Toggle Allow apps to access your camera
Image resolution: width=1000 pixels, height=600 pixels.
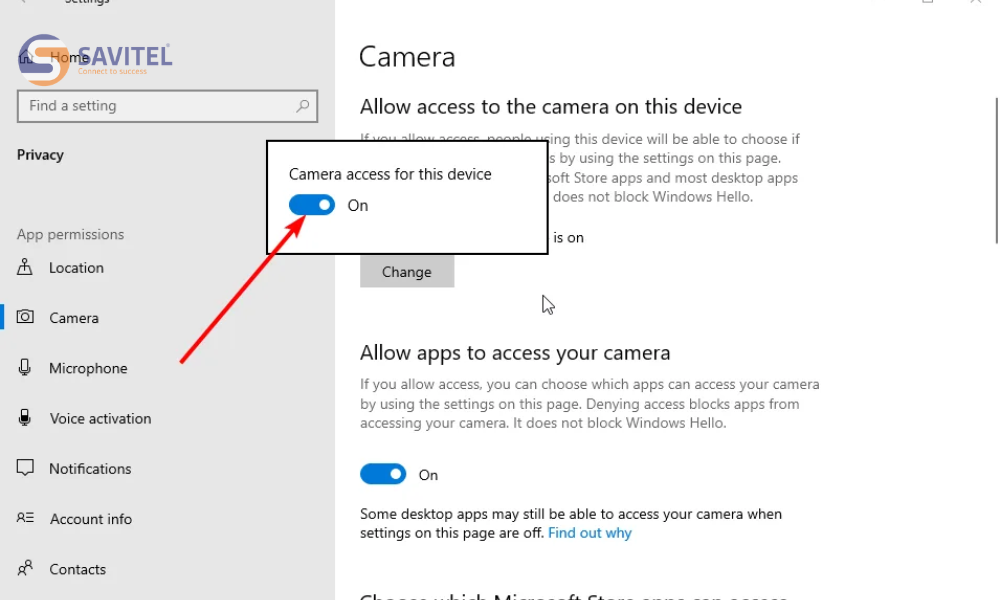pyautogui.click(x=383, y=474)
